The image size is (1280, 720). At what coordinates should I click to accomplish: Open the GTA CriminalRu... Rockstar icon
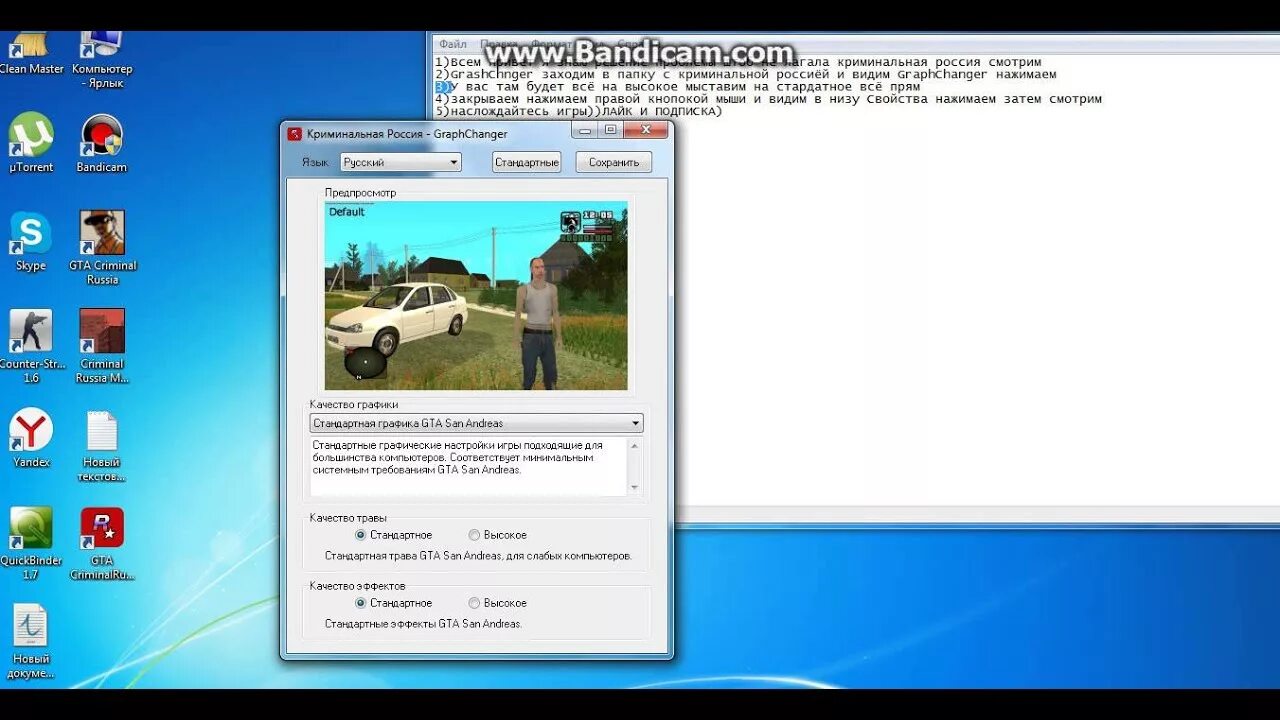point(102,543)
